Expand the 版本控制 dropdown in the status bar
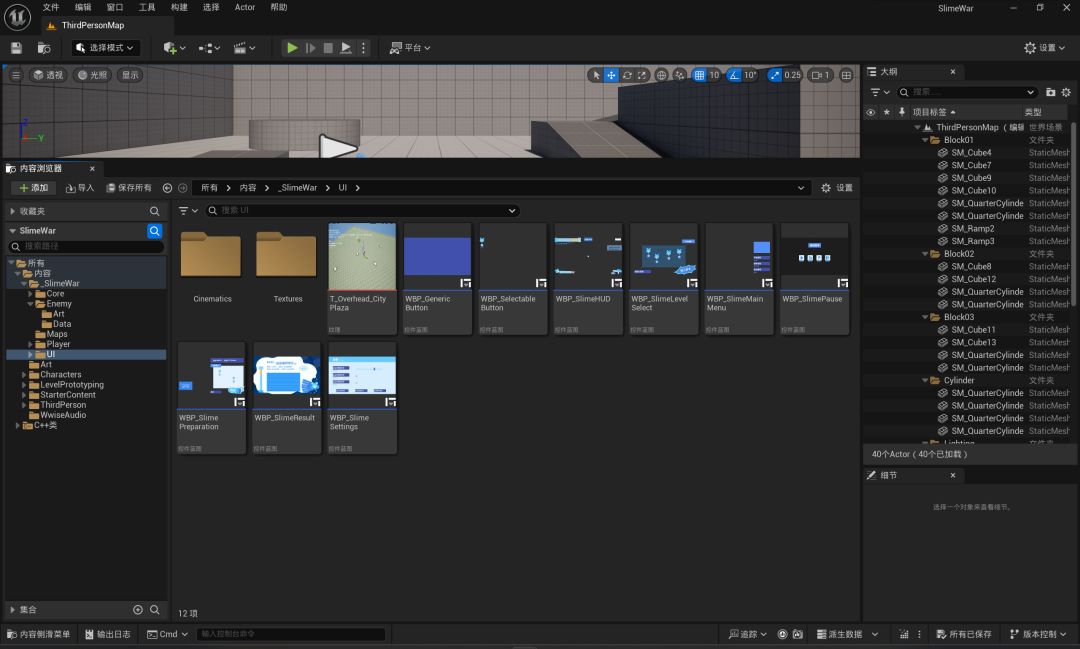Viewport: 1080px width, 649px height. coord(1037,635)
